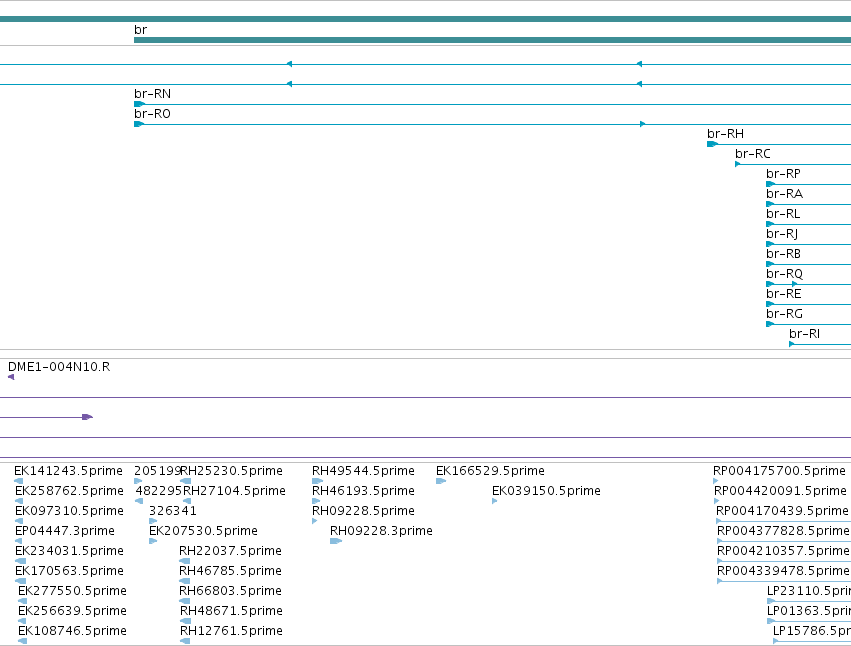Click the br-RH start exon glyph
This screenshot has height=646, width=851.
pos(712,144)
